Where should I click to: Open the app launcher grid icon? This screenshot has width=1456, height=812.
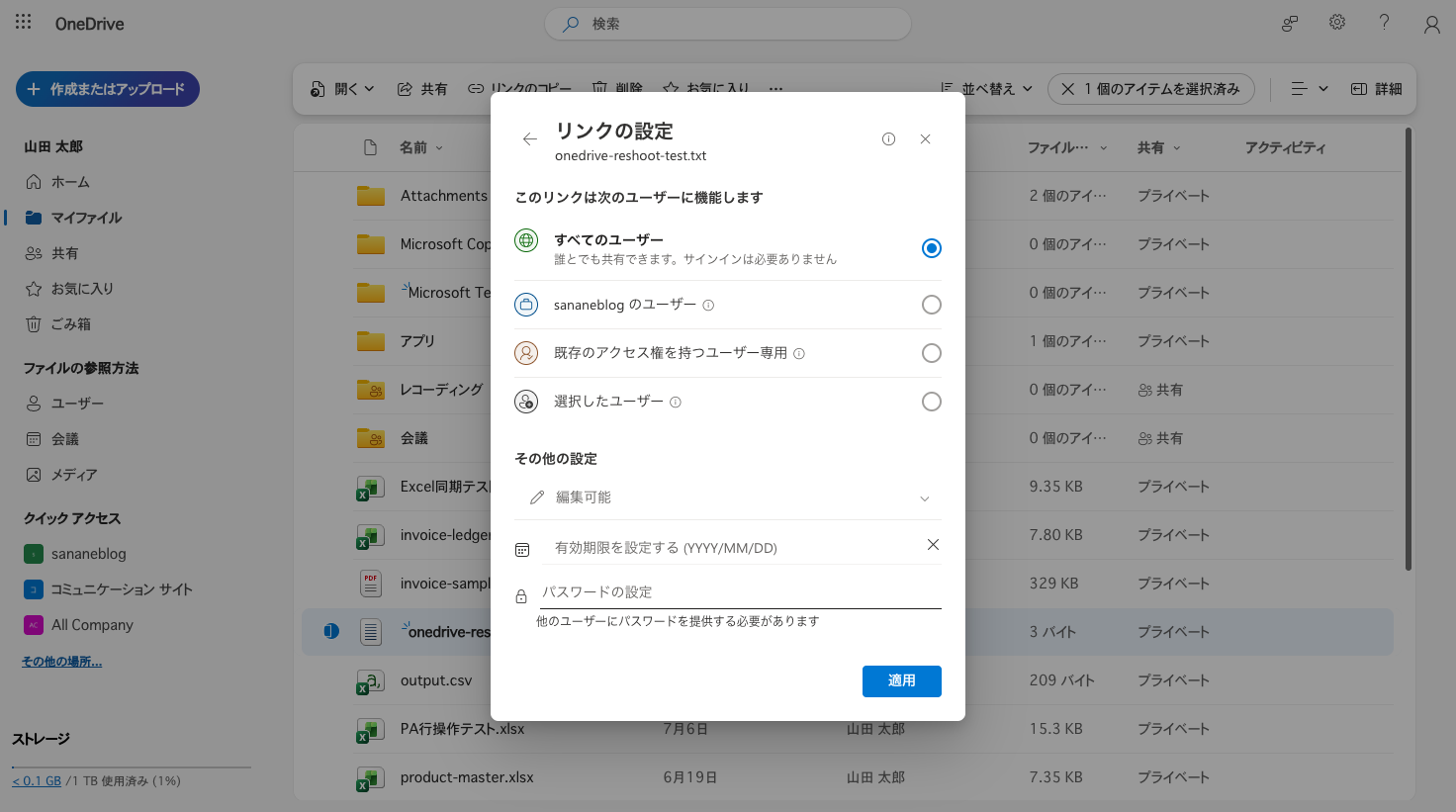pos(24,22)
